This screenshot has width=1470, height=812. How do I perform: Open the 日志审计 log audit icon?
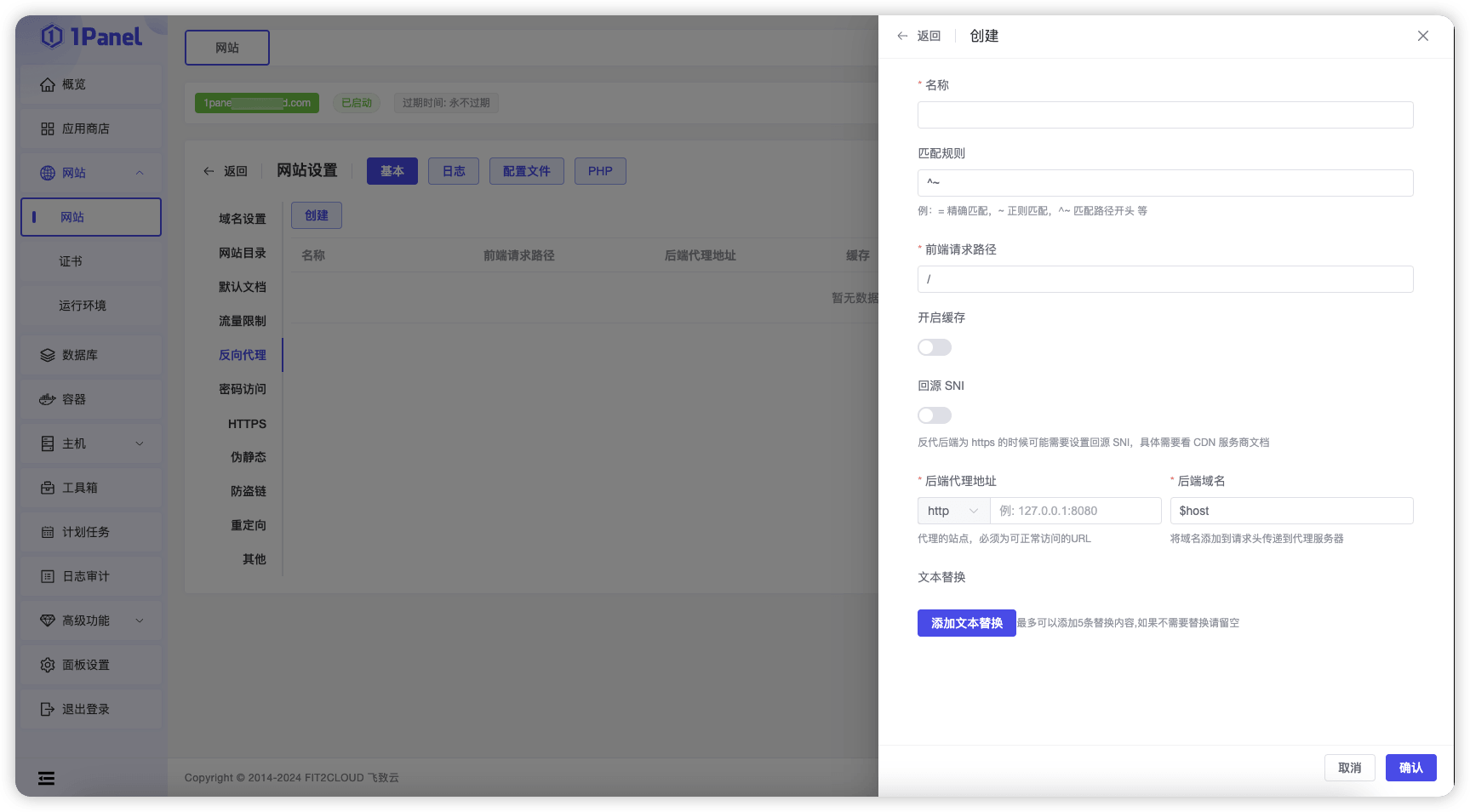pos(49,575)
